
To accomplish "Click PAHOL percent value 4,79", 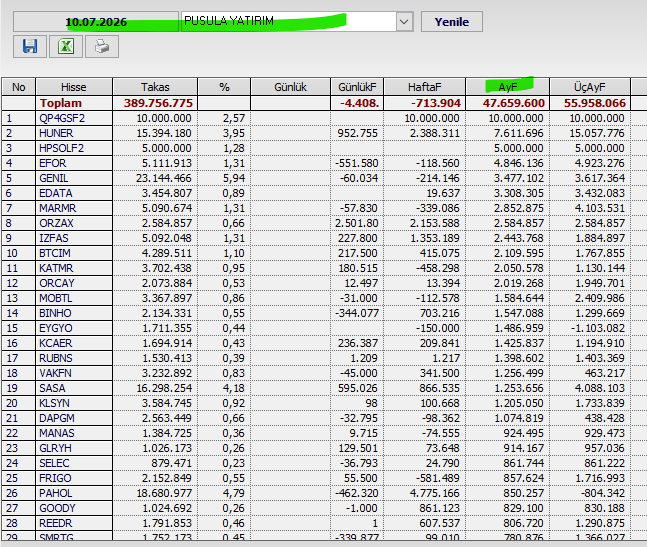I will tap(234, 493).
